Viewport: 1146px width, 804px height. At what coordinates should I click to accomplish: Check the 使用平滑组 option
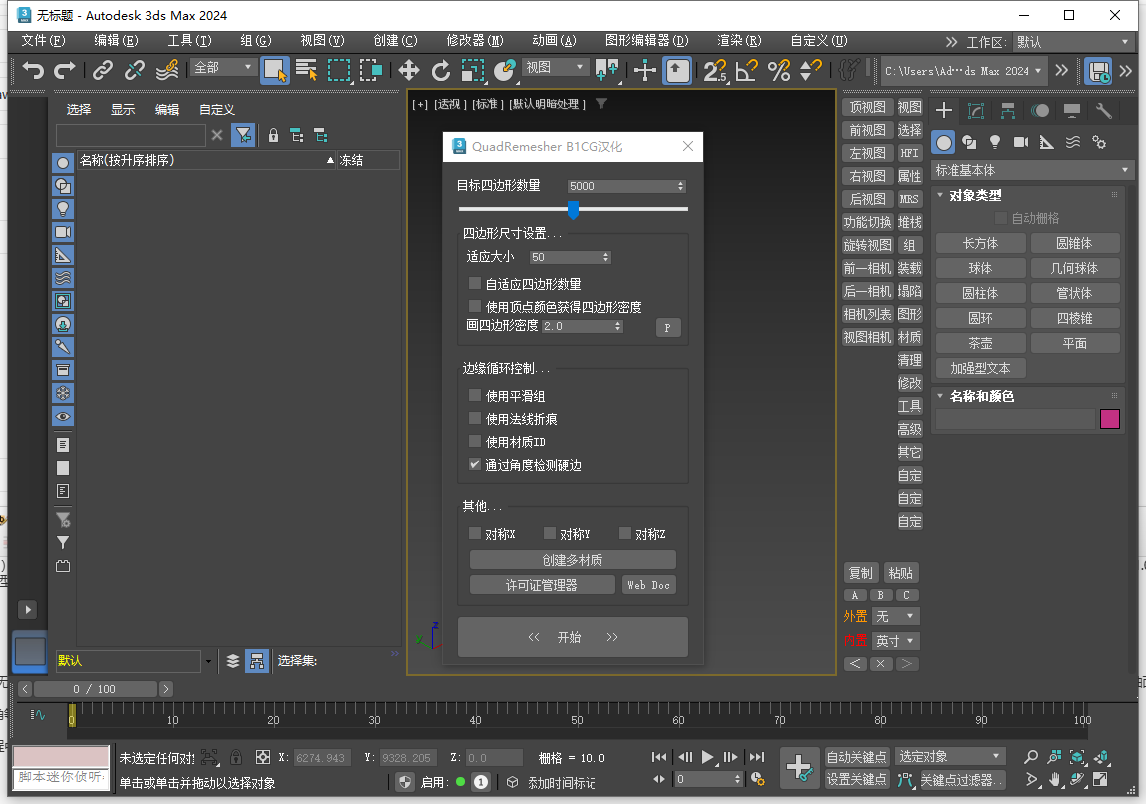click(x=475, y=395)
